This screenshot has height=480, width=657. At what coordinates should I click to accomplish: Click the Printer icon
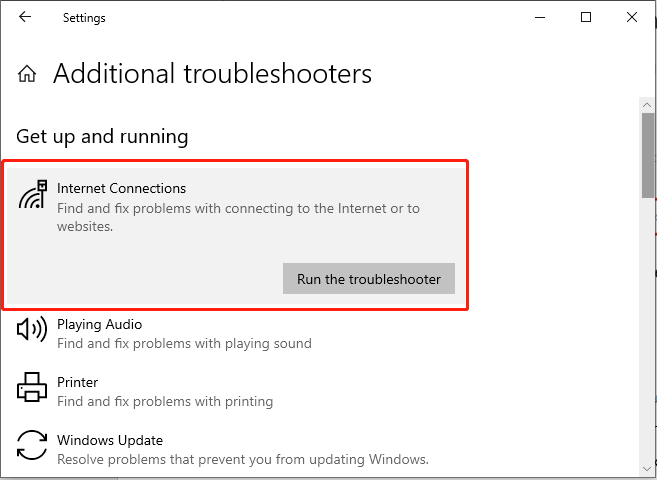(32, 387)
